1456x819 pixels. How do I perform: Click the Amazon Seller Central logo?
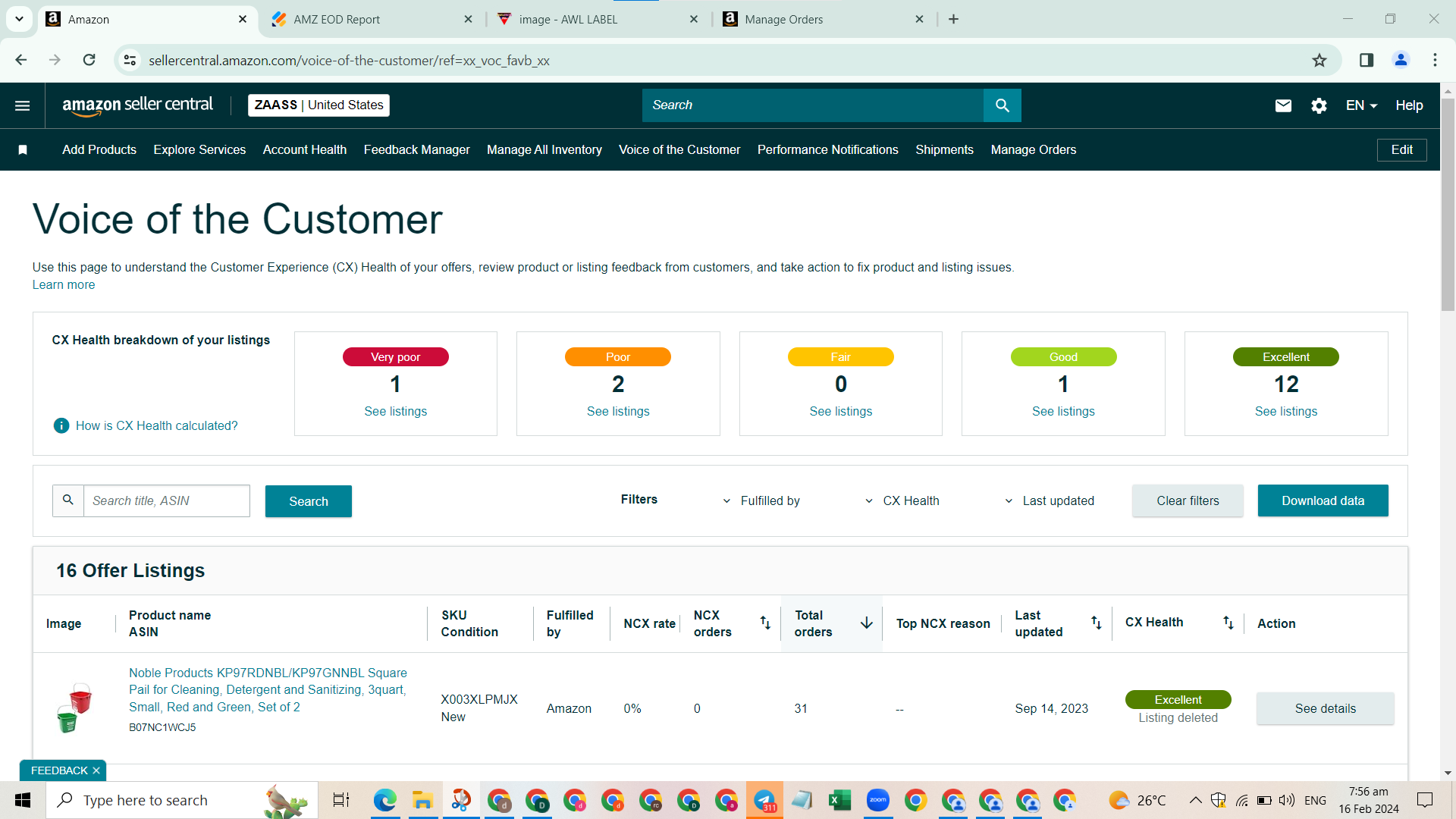pos(137,105)
